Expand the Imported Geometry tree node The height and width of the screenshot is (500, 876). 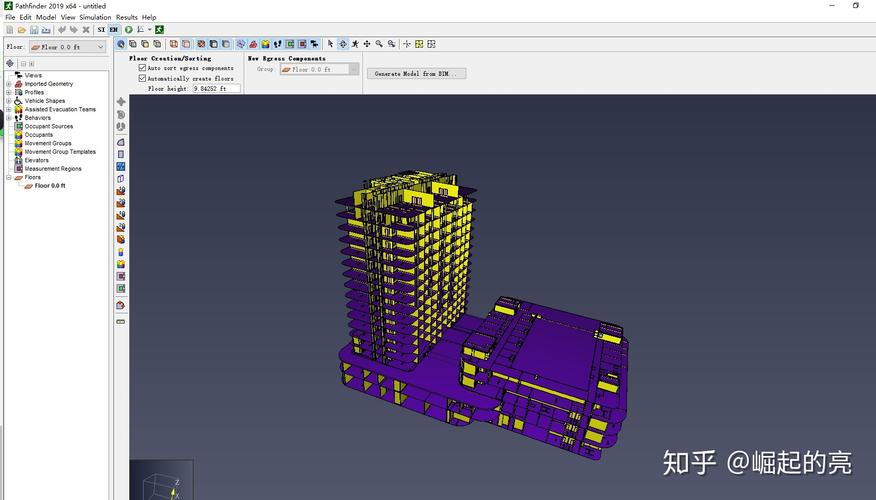[x=9, y=84]
